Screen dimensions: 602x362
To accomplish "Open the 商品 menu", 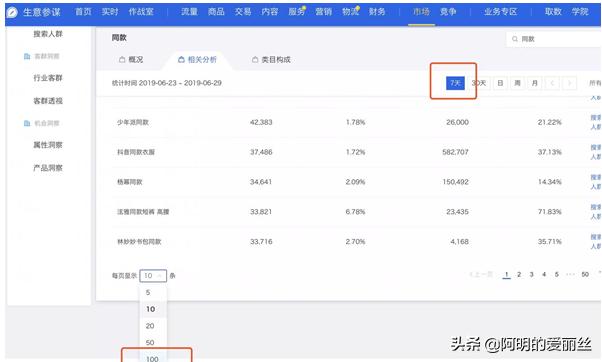I will tap(216, 12).
